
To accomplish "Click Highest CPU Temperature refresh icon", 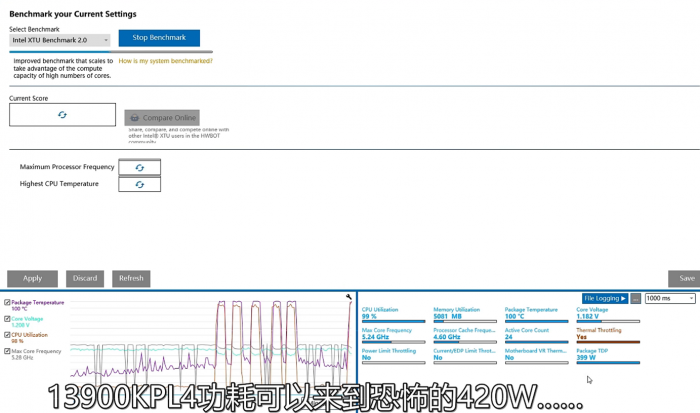I will [140, 184].
